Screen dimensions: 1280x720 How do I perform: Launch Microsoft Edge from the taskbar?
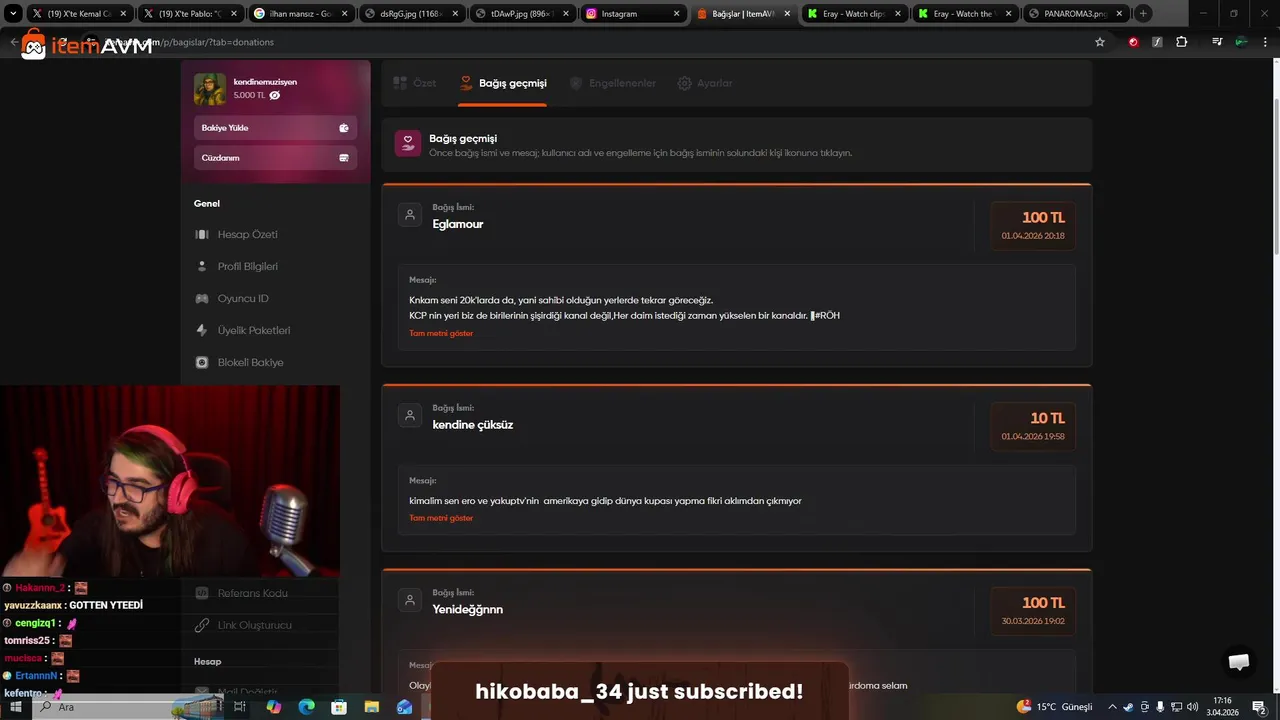(307, 707)
